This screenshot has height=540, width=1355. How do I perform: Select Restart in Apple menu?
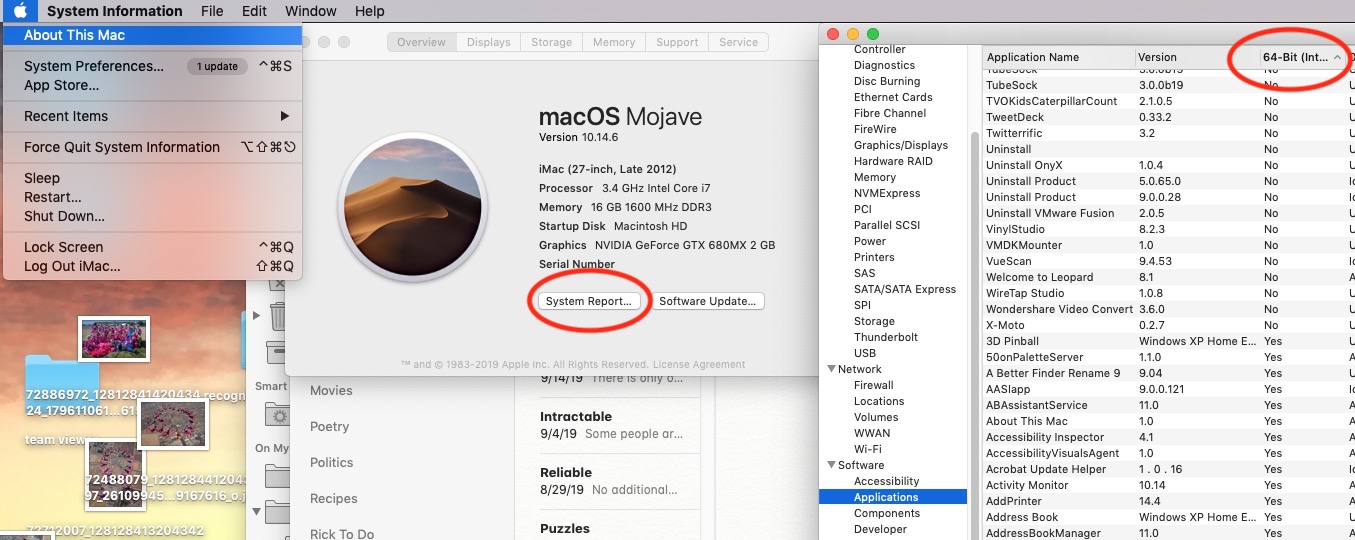click(151, 197)
